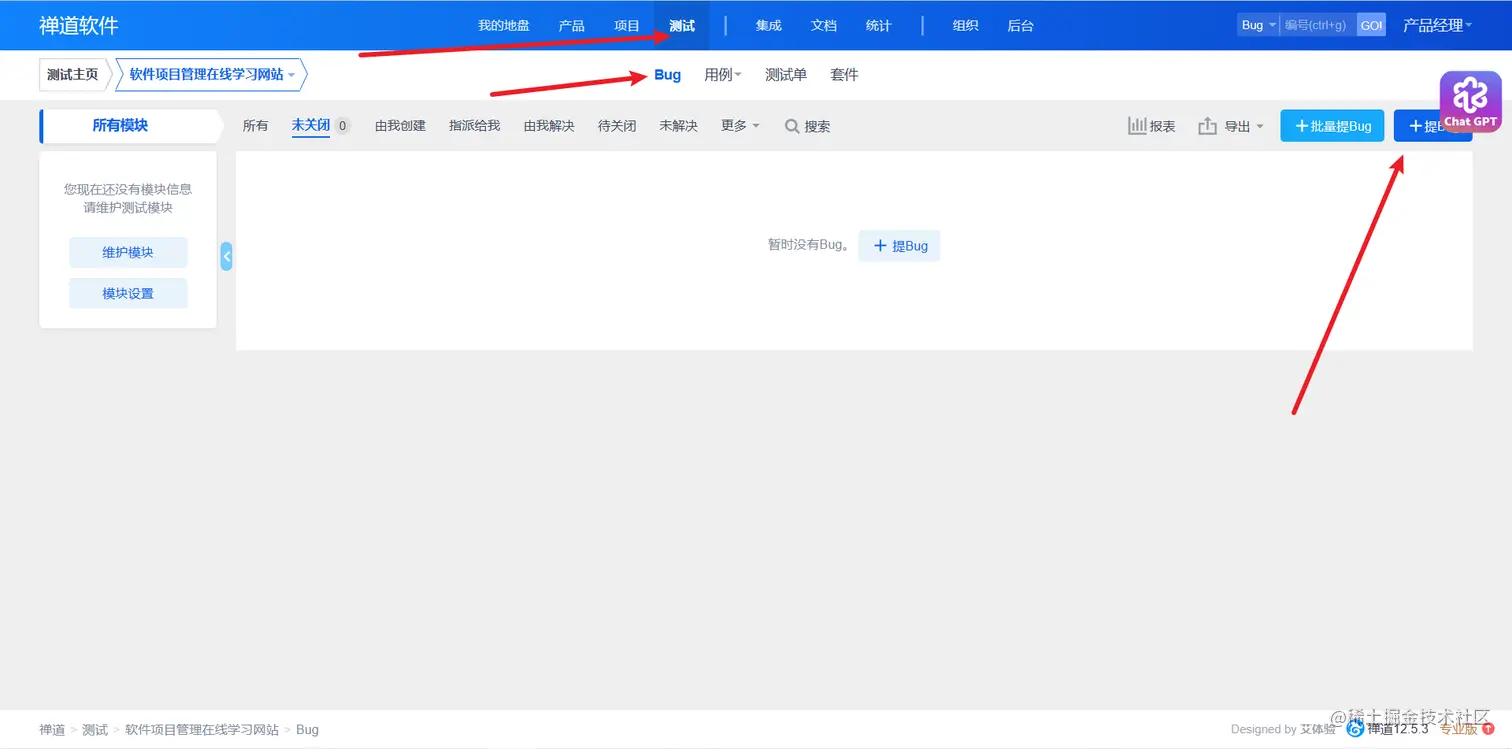Open the 后台 admin menu
1512x749 pixels.
click(1021, 25)
